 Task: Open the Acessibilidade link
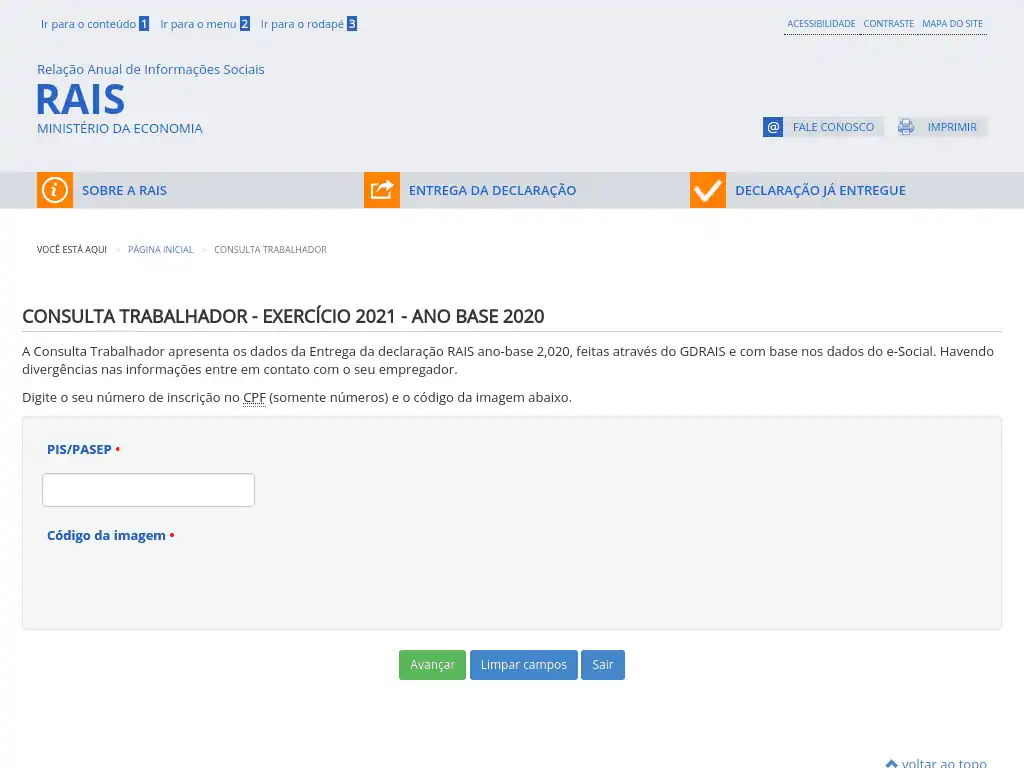pyautogui.click(x=821, y=24)
